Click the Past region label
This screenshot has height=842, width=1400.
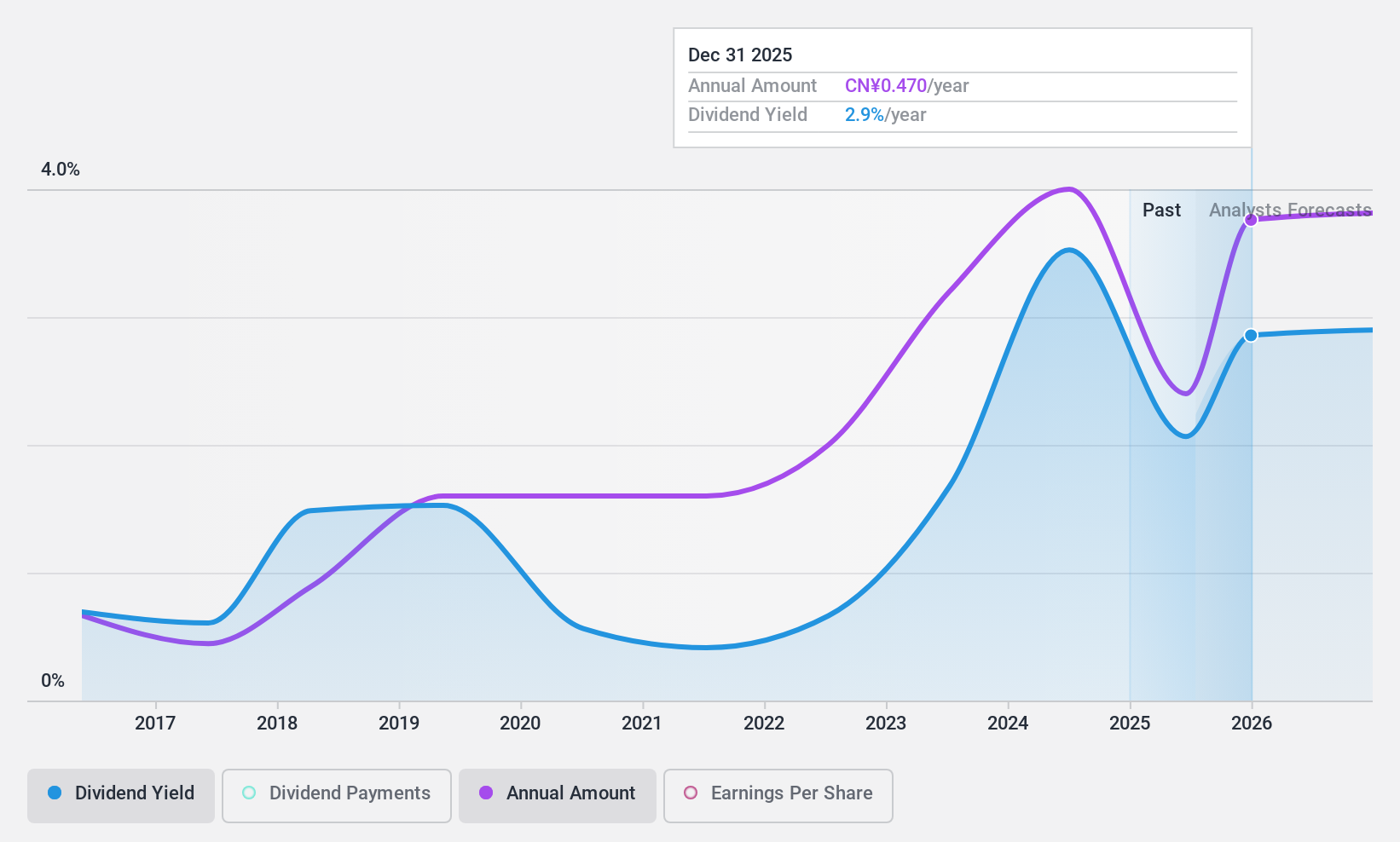click(1161, 210)
